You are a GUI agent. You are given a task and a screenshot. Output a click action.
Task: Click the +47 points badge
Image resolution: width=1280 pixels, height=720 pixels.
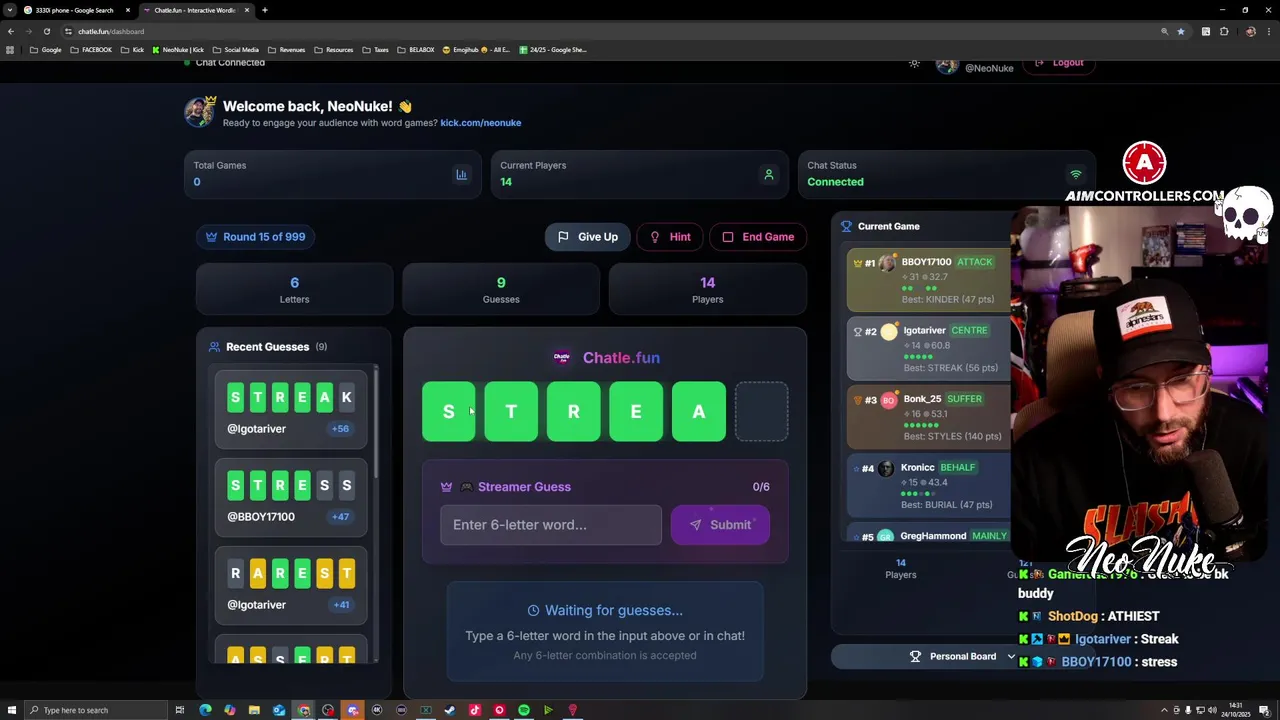coord(340,517)
